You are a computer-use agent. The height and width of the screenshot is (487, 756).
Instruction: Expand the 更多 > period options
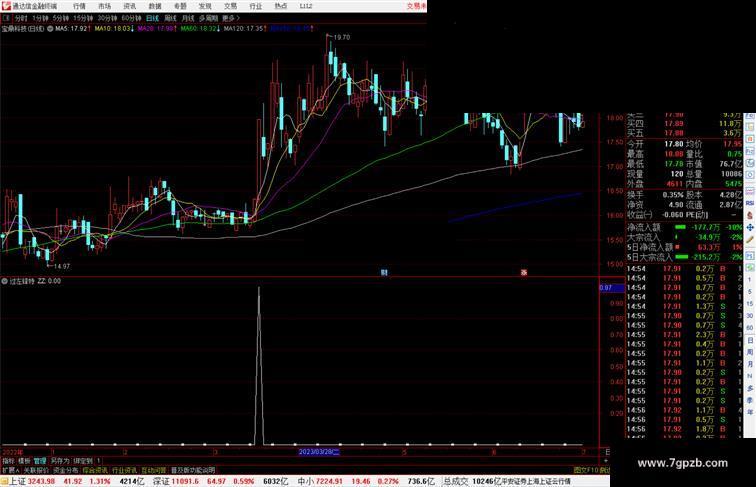coord(231,18)
